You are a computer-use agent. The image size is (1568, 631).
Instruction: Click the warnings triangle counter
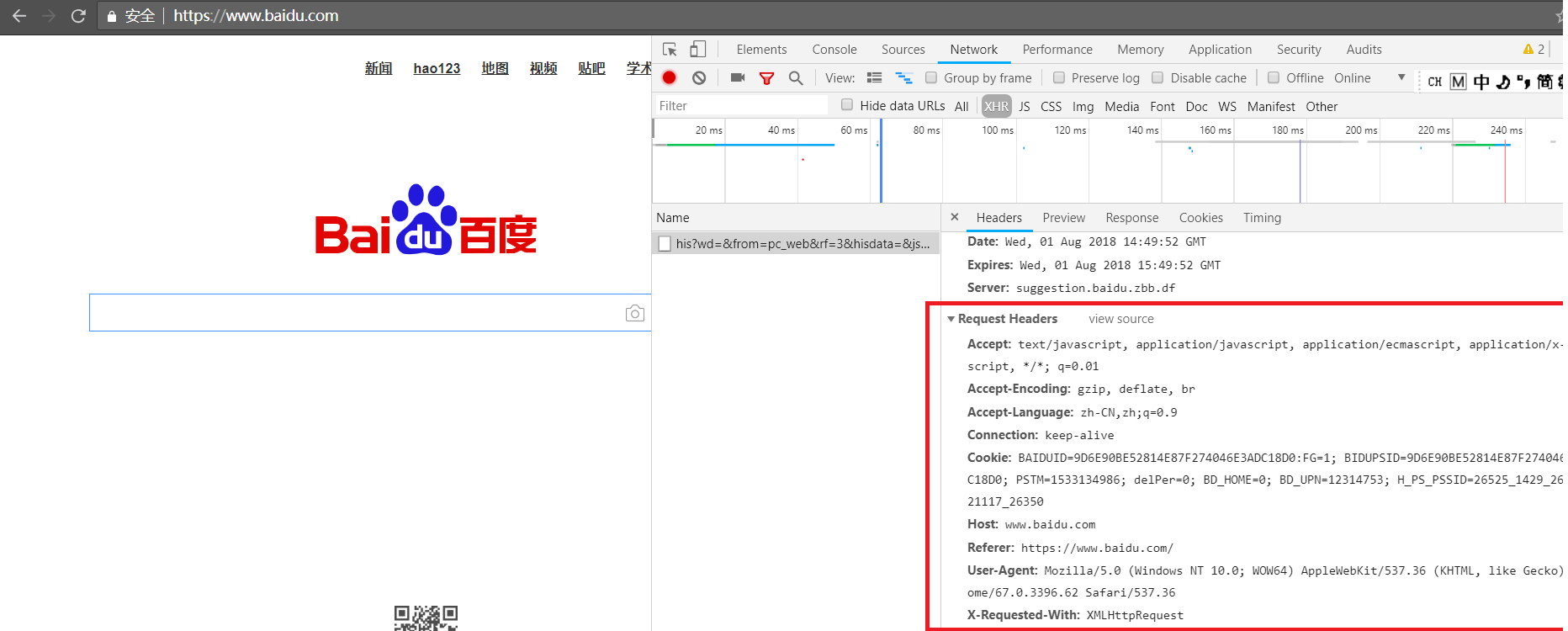1534,49
